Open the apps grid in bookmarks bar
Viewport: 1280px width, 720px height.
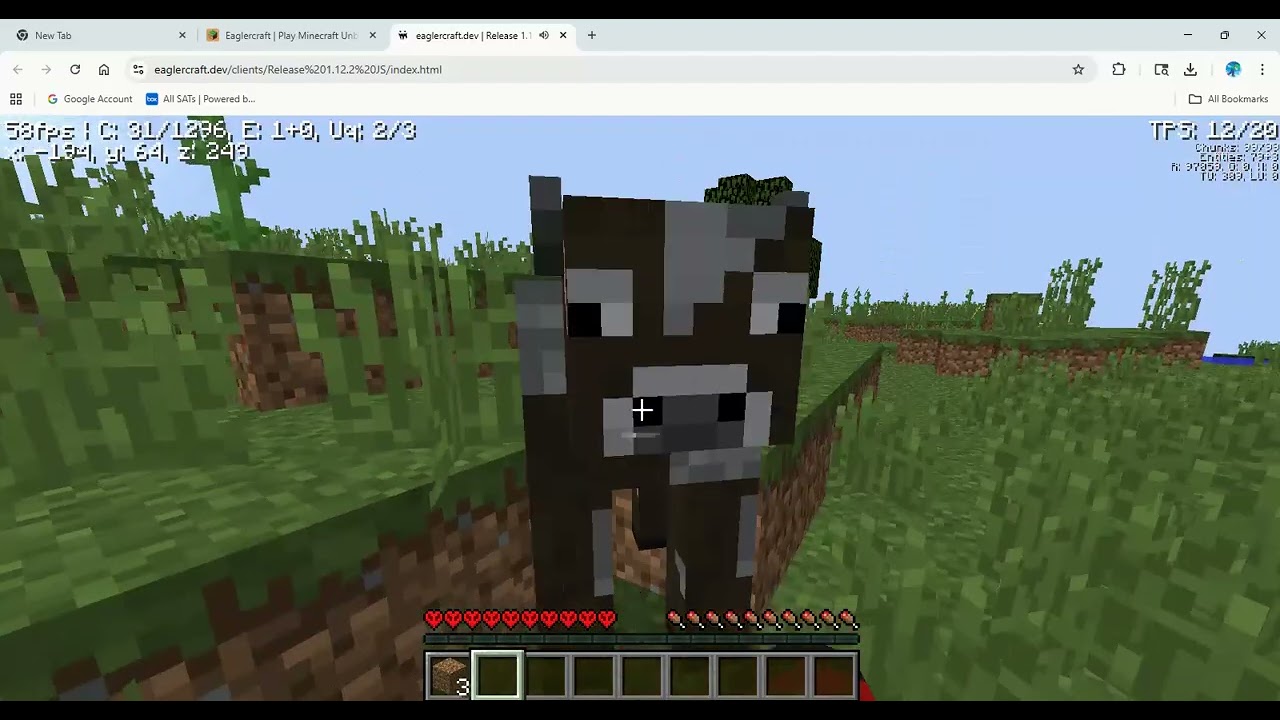16,99
